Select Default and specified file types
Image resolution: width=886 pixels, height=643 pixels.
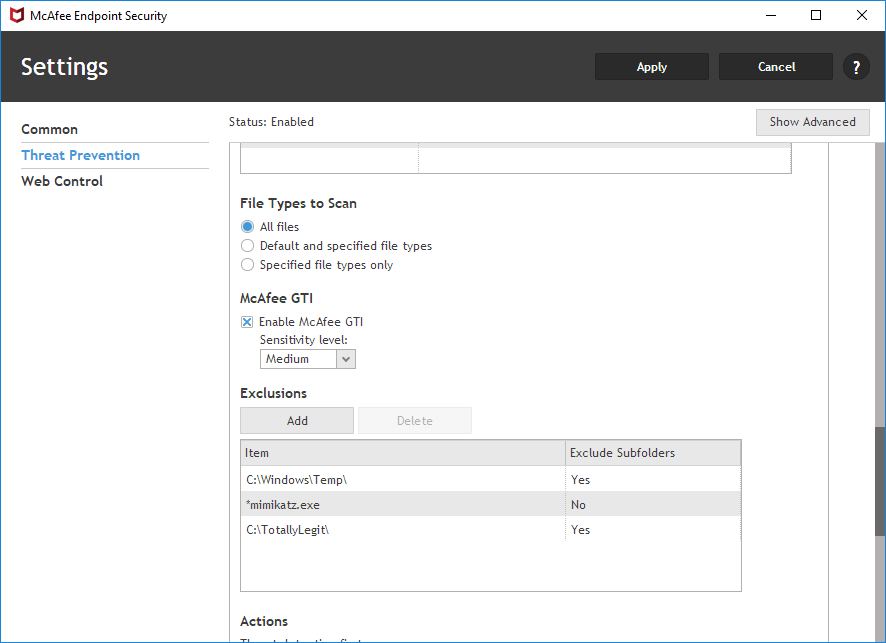[x=247, y=246]
